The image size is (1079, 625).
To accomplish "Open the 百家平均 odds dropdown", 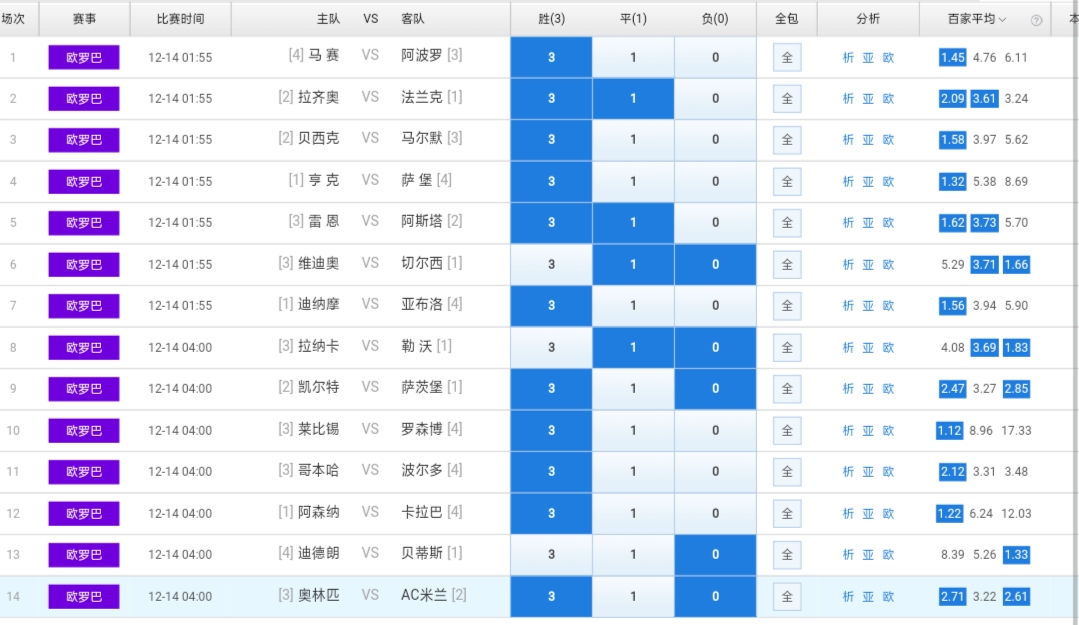I will pos(976,19).
